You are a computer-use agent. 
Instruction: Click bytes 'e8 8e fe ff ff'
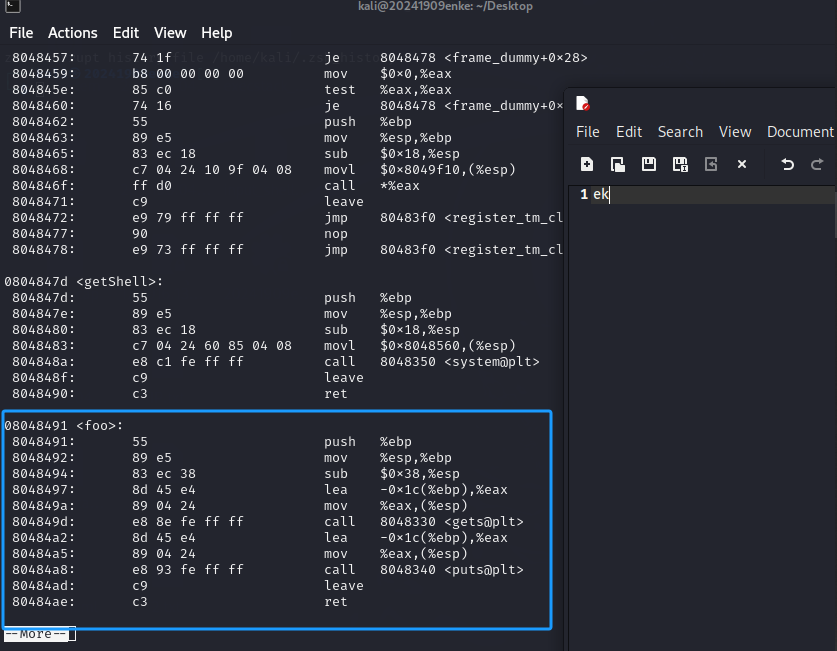pos(188,522)
